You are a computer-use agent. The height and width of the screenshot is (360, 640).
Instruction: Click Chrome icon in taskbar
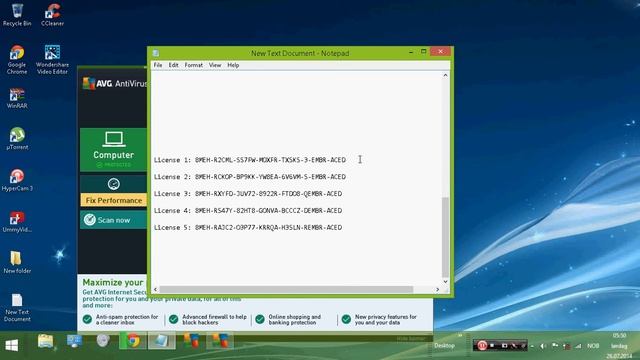(x=133, y=341)
